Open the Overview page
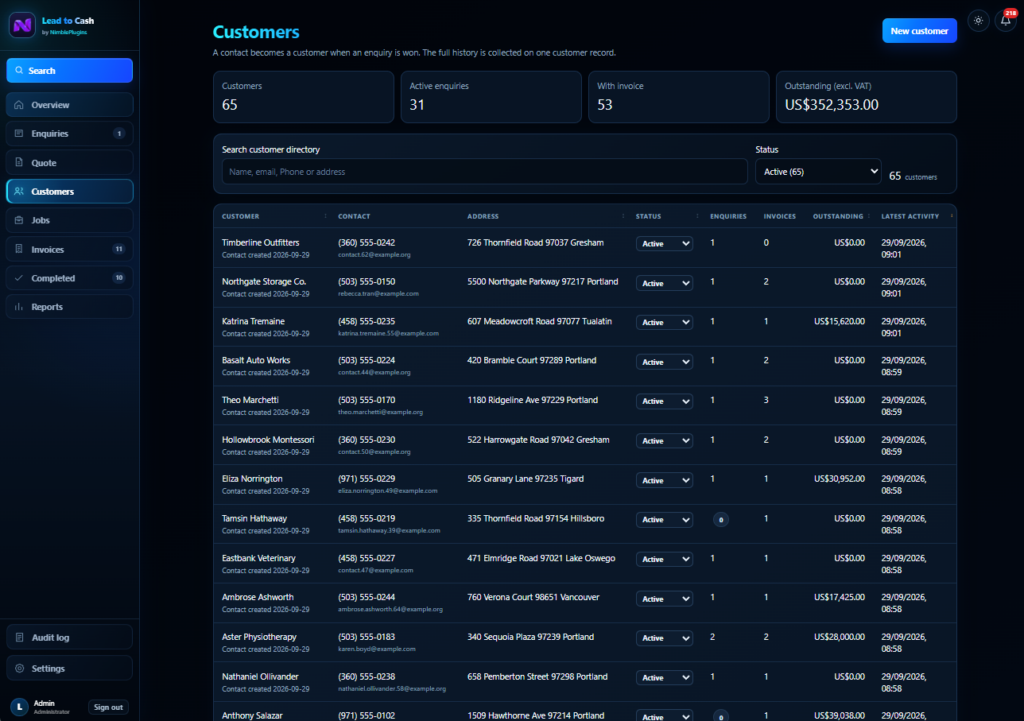Viewport: 1024px width, 721px height. pyautogui.click(x=70, y=104)
